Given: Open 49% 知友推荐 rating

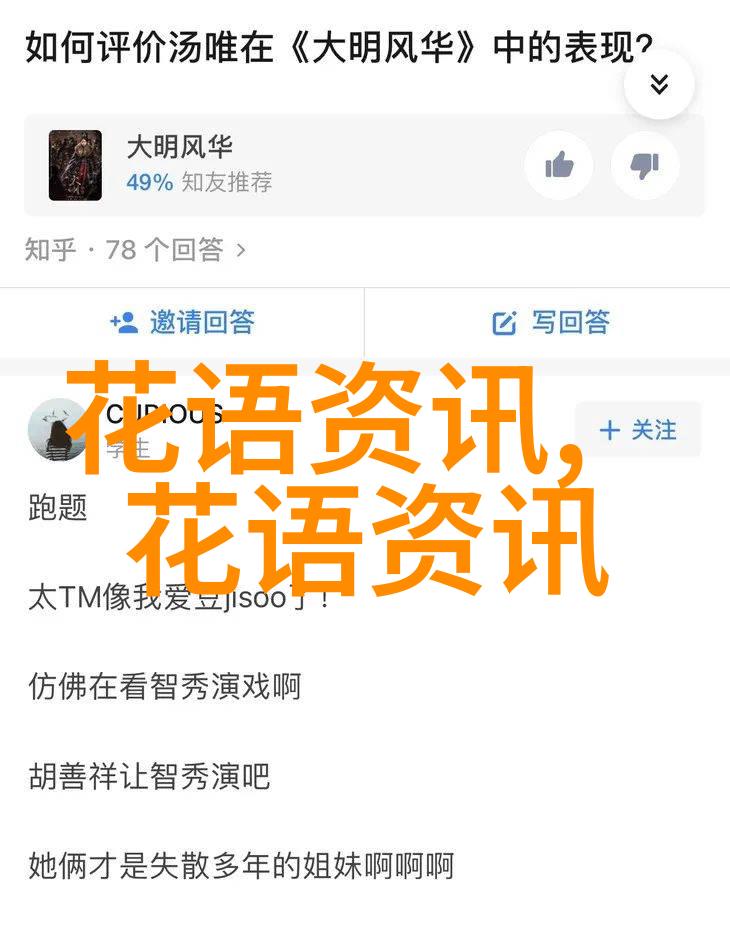Looking at the screenshot, I should (x=199, y=182).
